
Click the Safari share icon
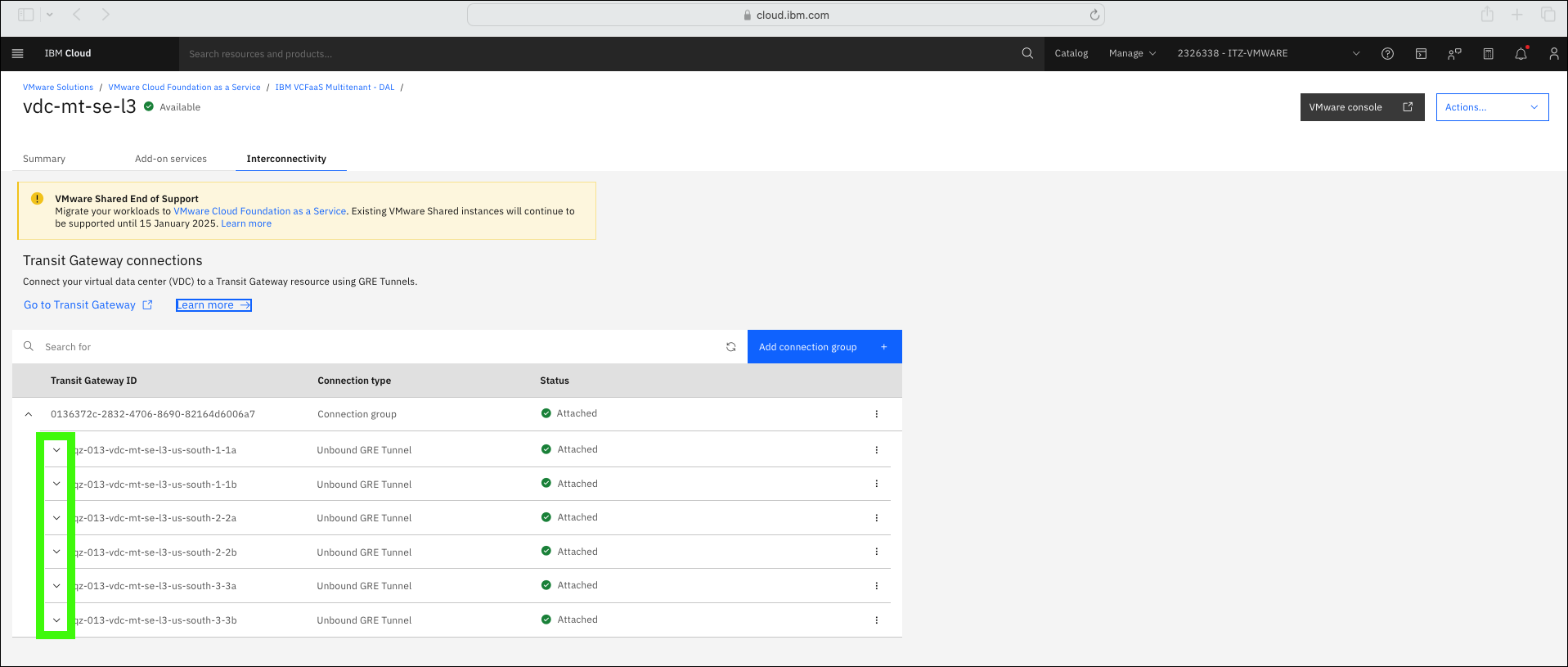(1487, 15)
